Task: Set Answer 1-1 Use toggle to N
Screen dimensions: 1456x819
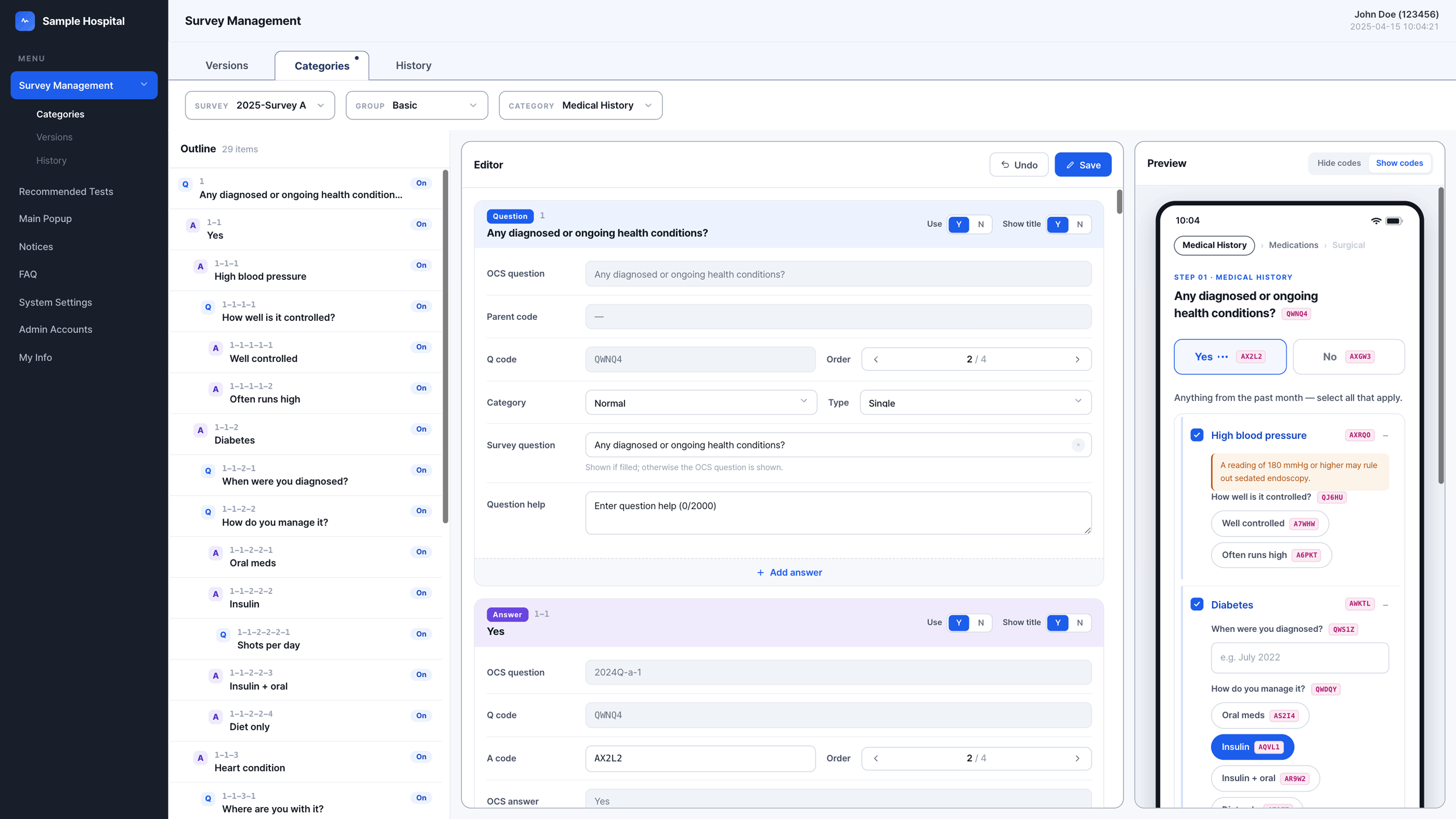Action: click(981, 623)
